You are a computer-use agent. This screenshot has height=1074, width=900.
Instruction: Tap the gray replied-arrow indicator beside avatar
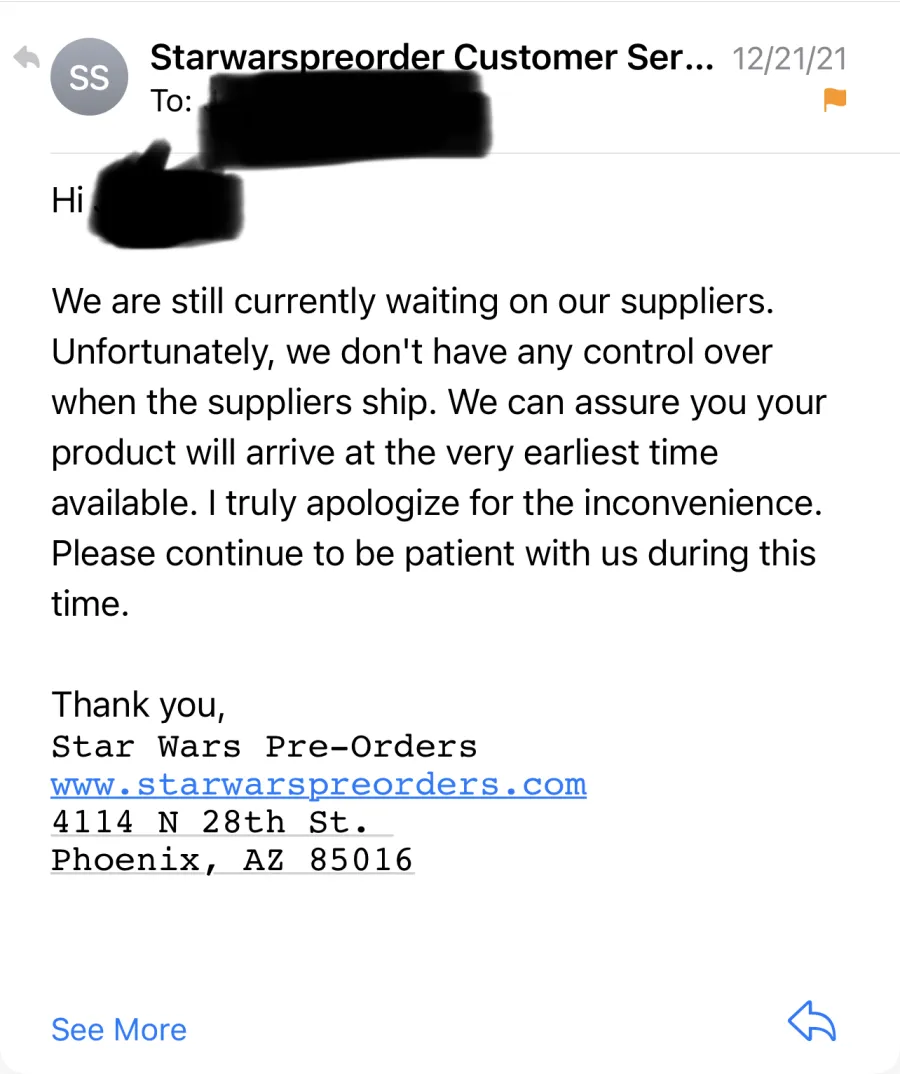(x=27, y=58)
